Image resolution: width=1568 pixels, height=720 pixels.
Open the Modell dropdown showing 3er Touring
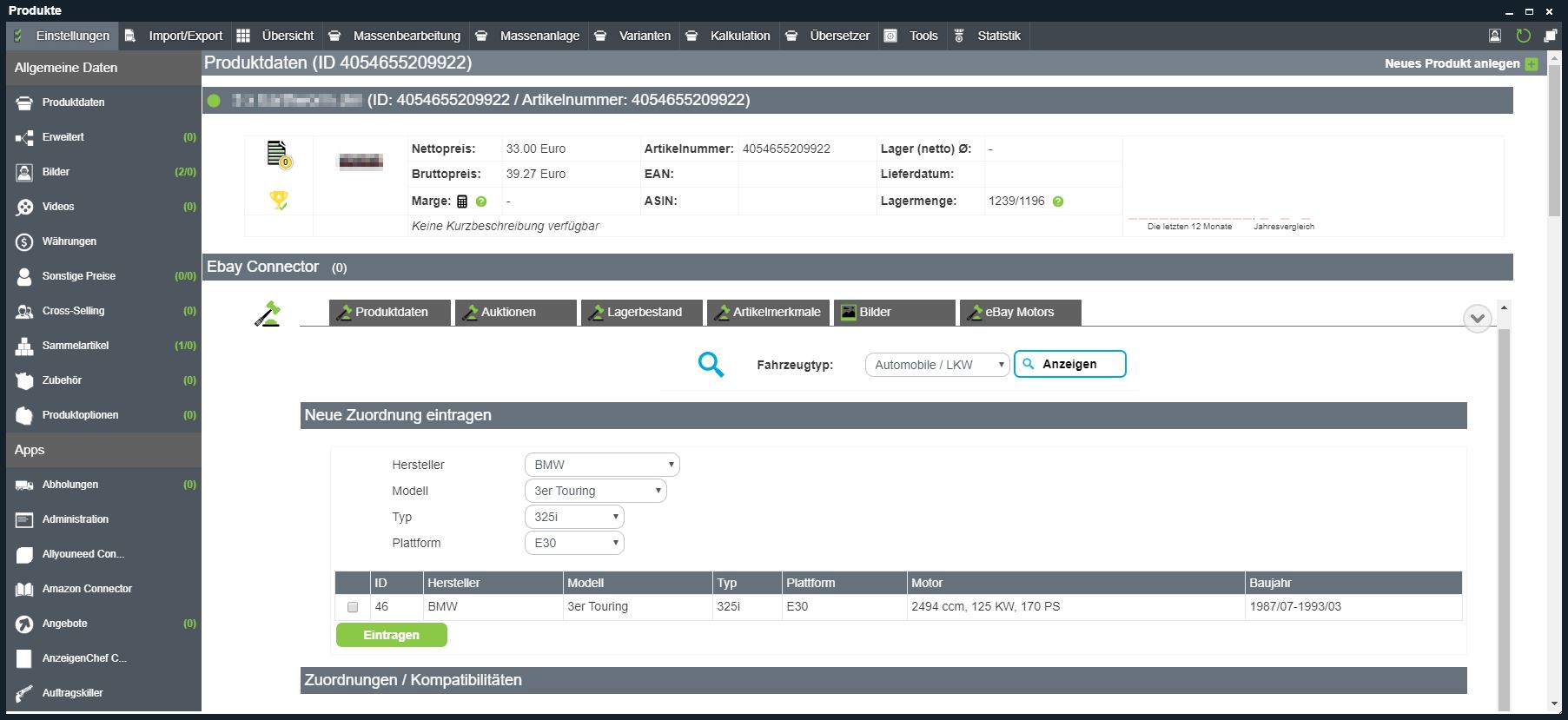tap(595, 491)
